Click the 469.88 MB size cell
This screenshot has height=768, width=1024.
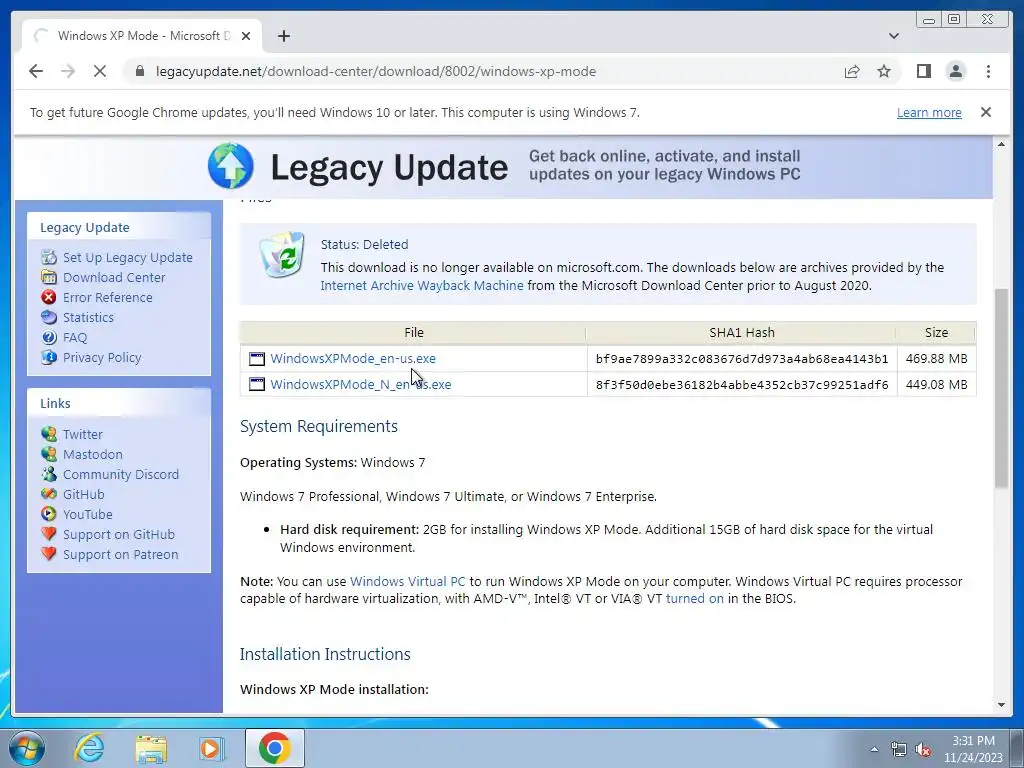[x=936, y=359]
